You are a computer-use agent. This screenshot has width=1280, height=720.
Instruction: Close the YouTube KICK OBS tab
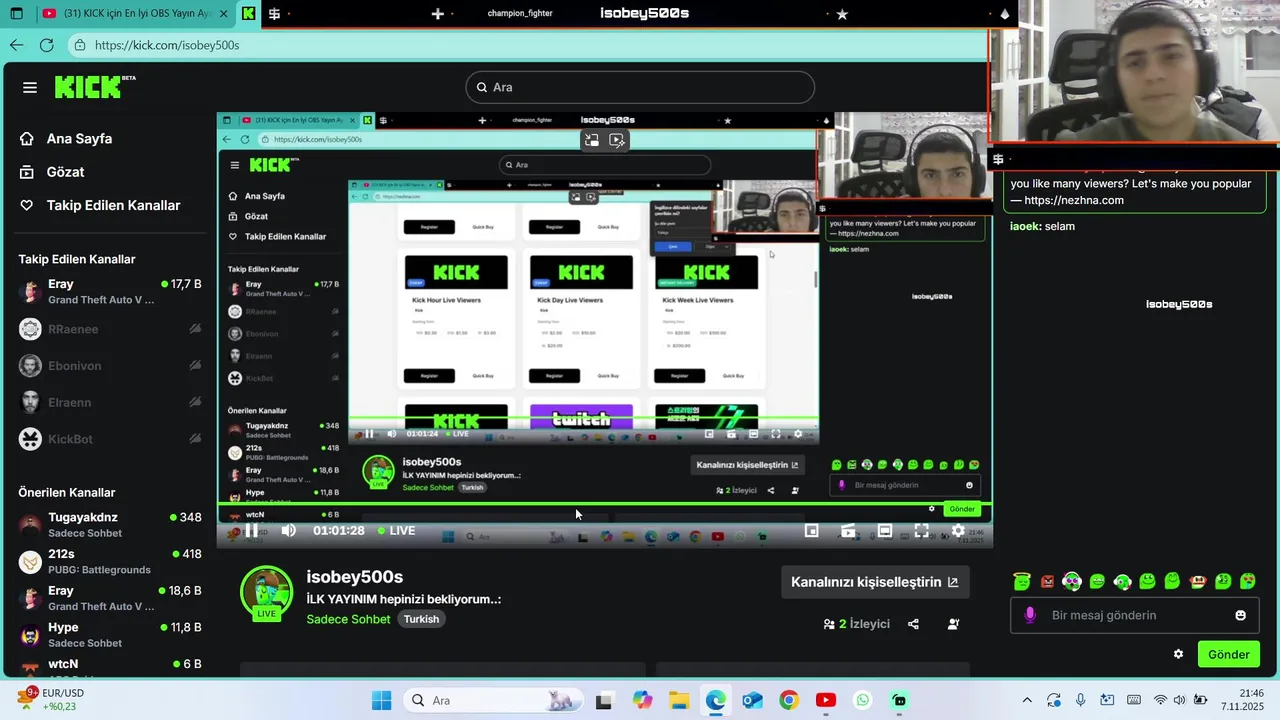pos(223,14)
